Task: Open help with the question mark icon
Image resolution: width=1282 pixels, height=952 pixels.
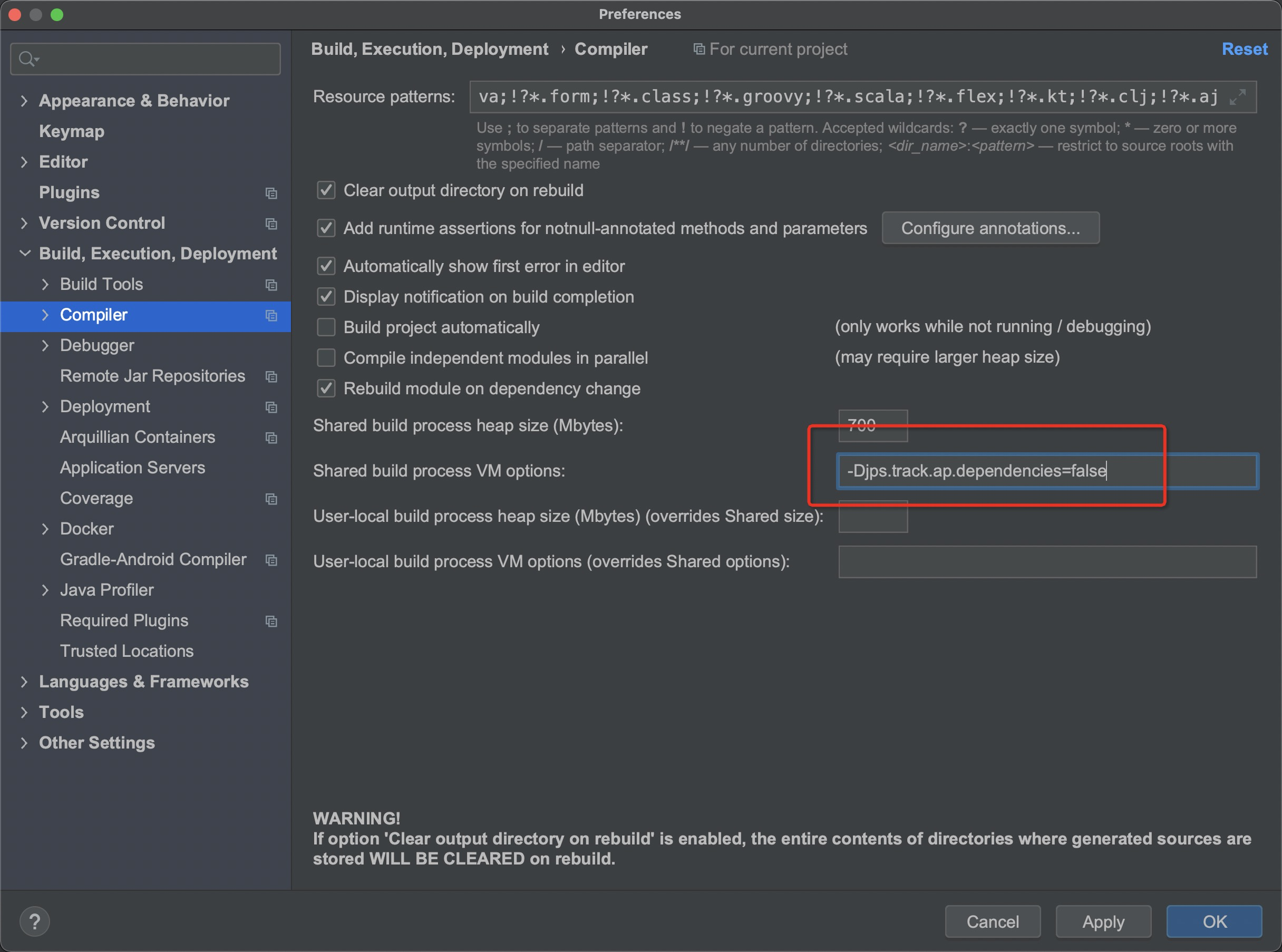Action: (35, 921)
